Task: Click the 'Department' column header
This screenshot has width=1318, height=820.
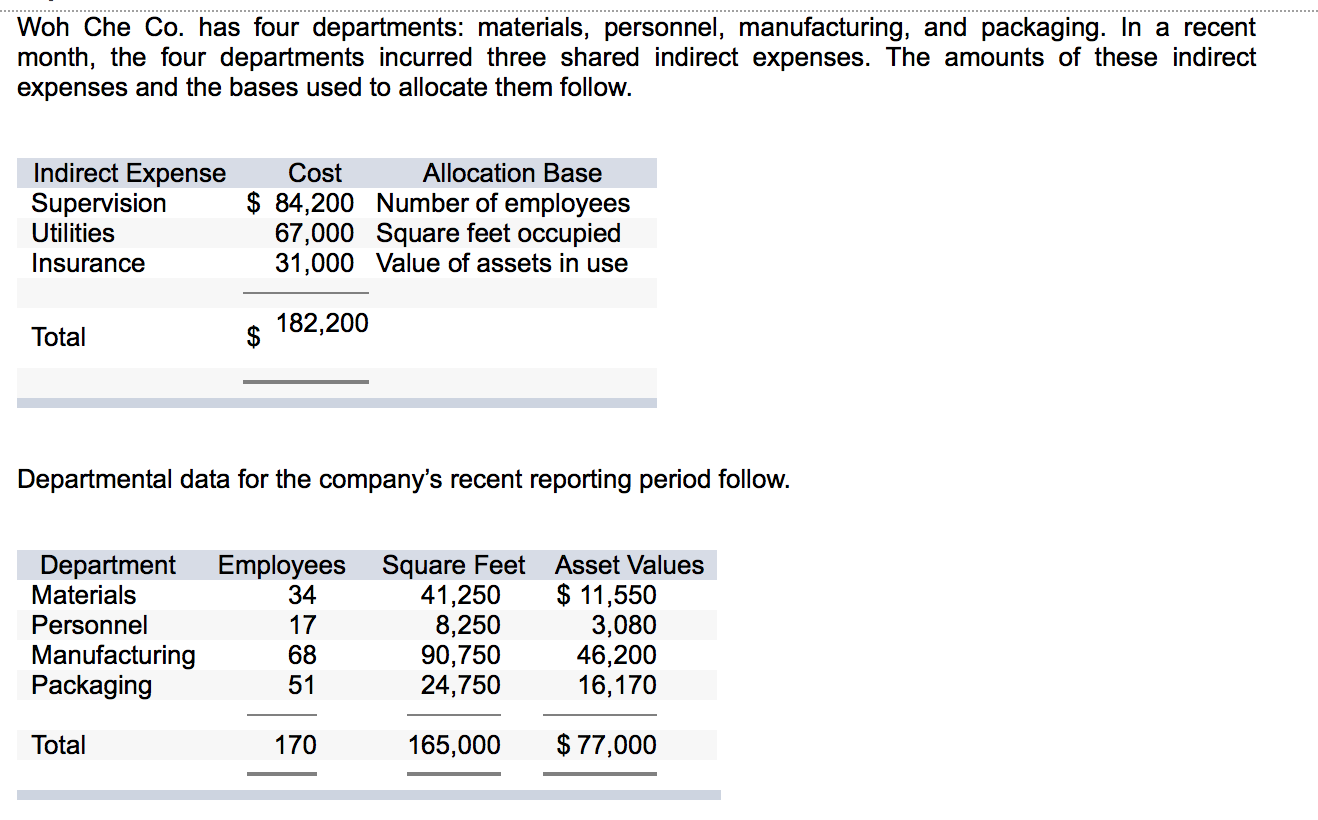Action: [x=108, y=565]
